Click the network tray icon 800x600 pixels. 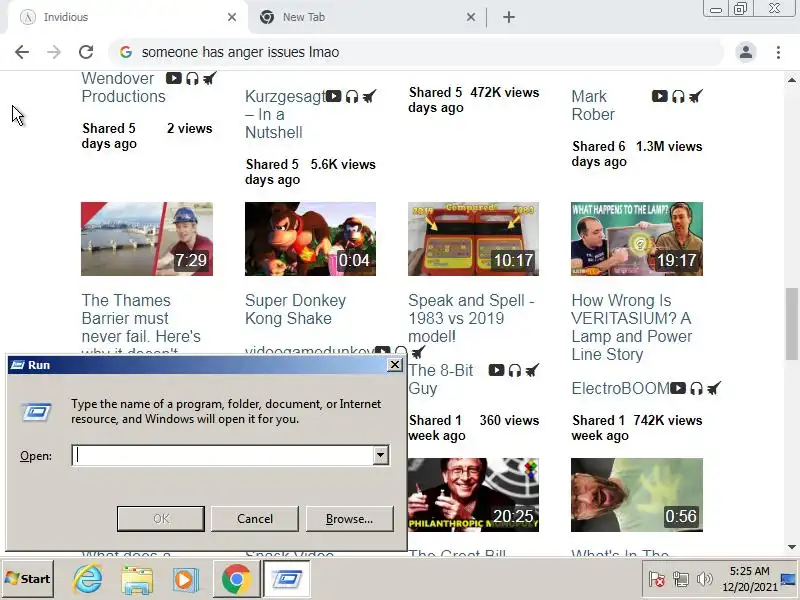click(x=680, y=579)
